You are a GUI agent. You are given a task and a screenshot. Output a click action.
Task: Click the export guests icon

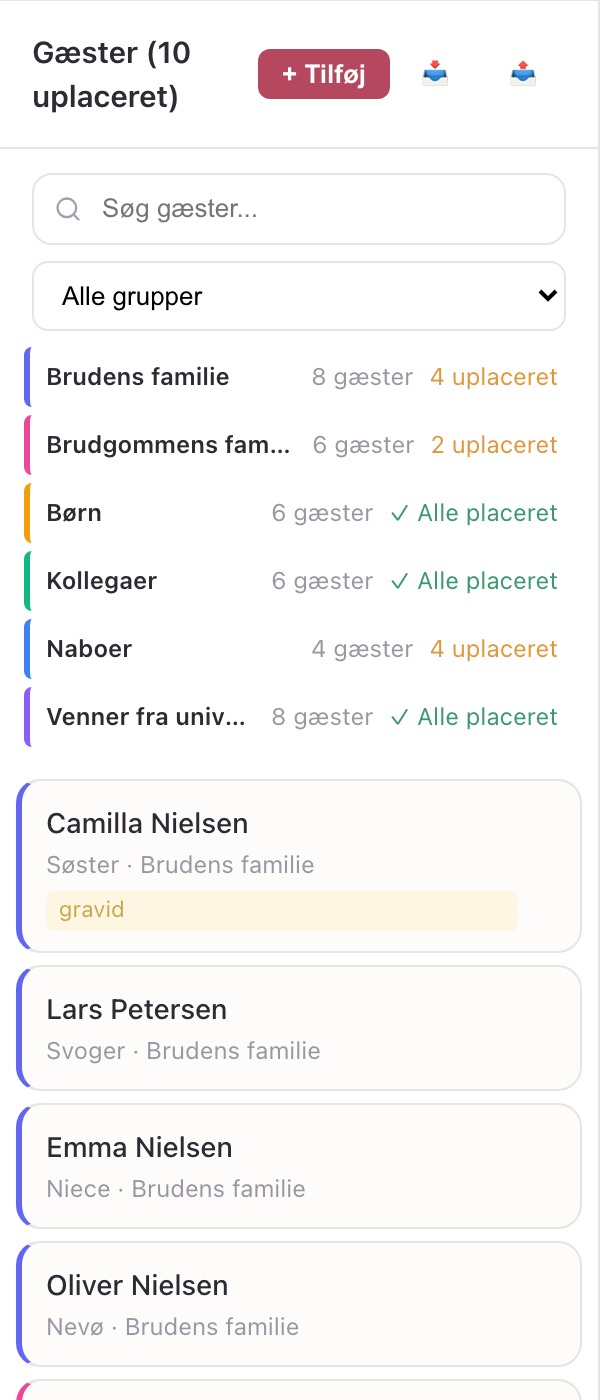coord(522,74)
